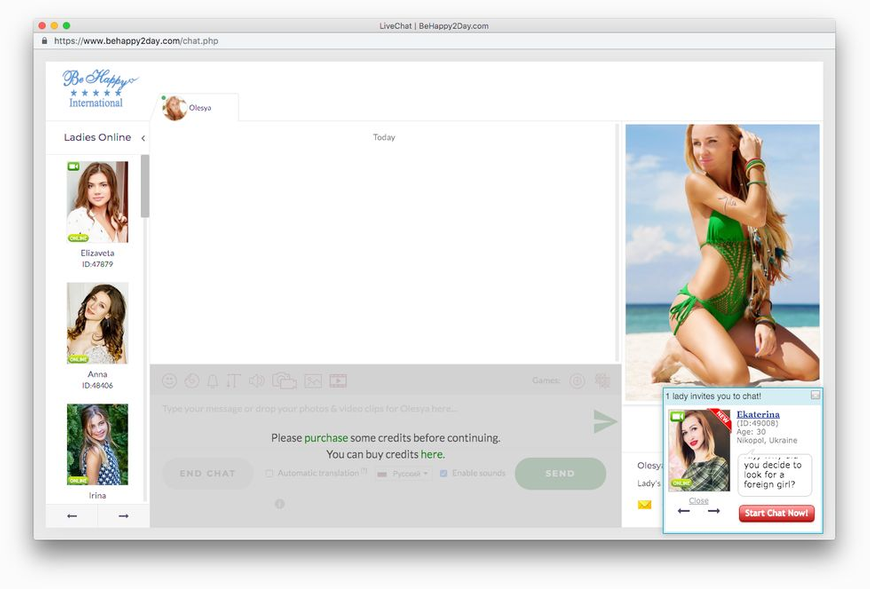Open the Русский language dropdown
Screen dimensions: 870x589
click(402, 474)
